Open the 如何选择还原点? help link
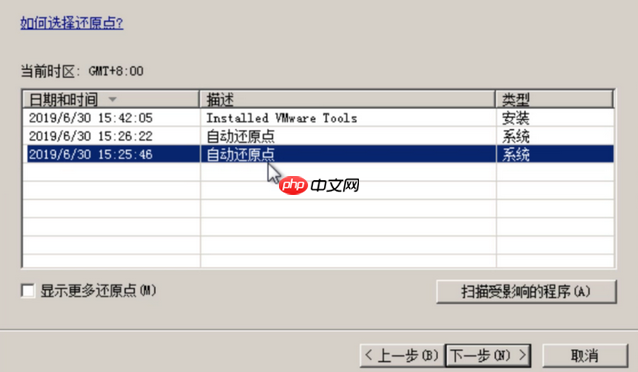 [x=72, y=23]
